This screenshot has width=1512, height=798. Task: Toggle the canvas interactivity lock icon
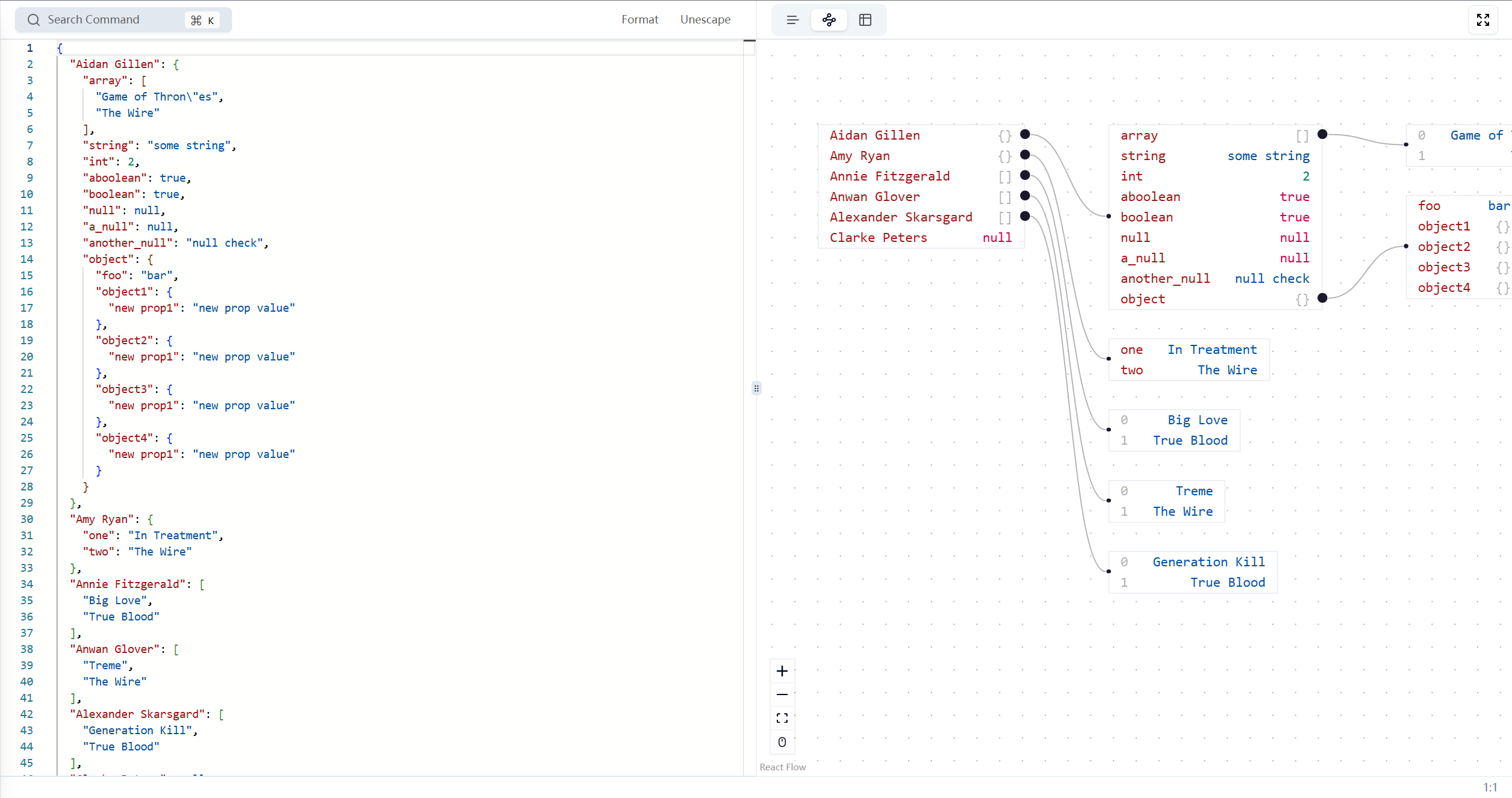pyautogui.click(x=782, y=742)
